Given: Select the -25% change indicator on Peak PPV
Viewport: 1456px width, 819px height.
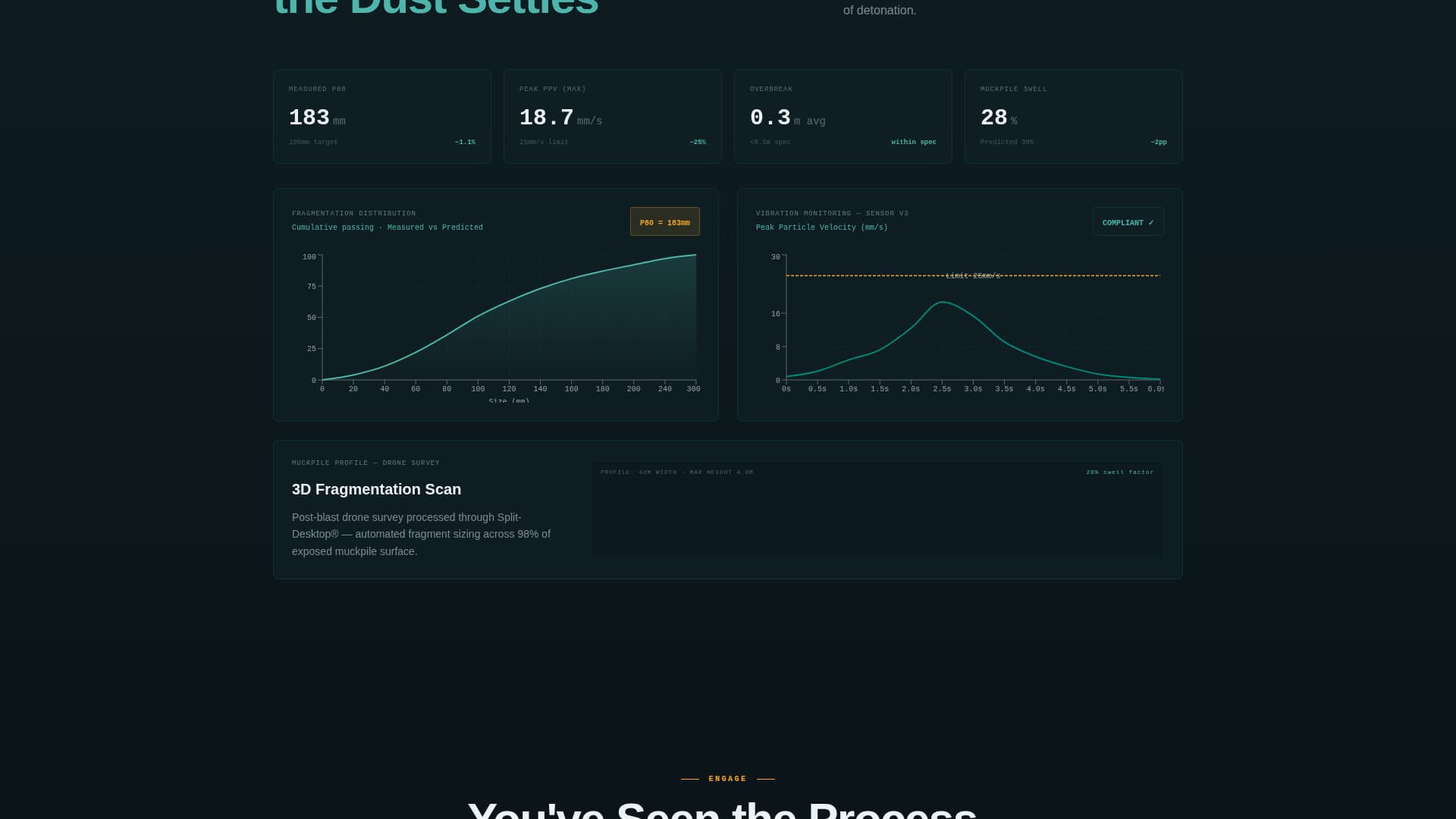Looking at the screenshot, I should (698, 142).
